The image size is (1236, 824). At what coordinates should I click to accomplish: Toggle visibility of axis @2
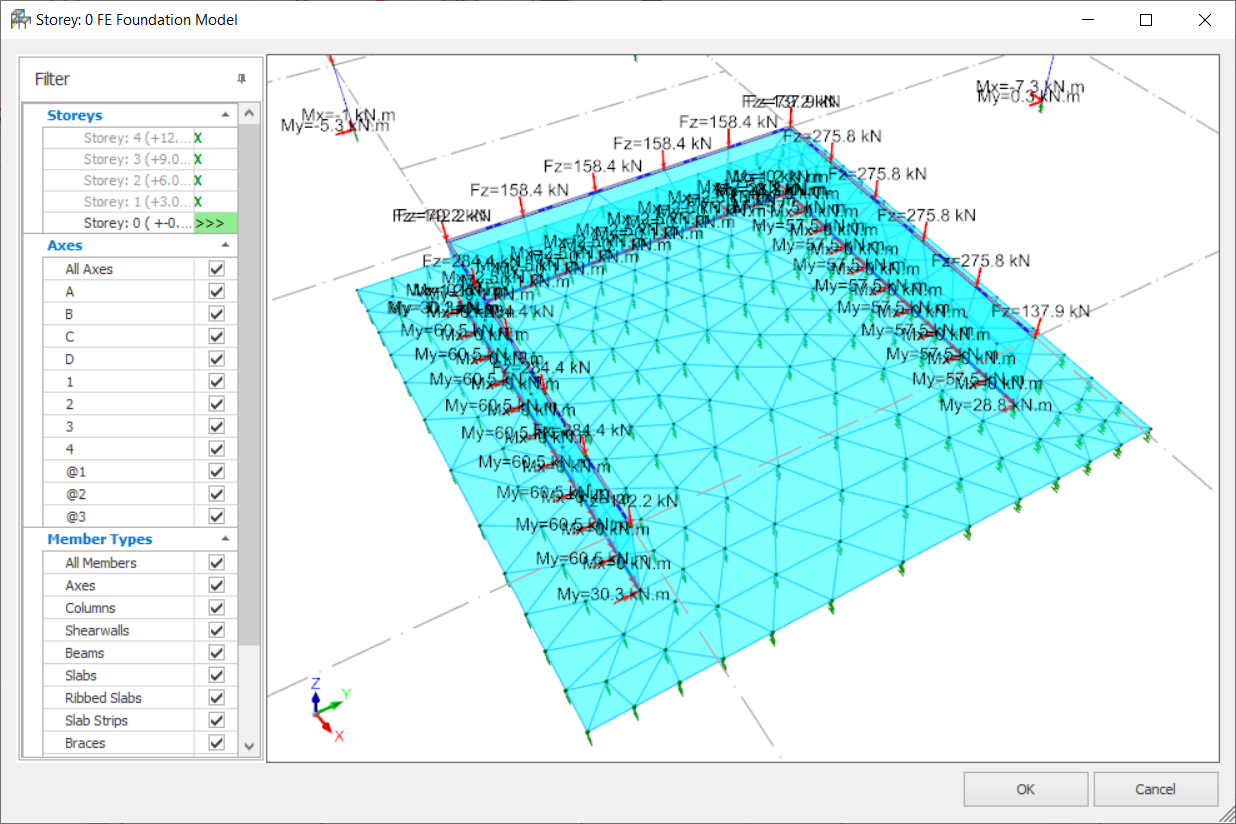[x=216, y=494]
